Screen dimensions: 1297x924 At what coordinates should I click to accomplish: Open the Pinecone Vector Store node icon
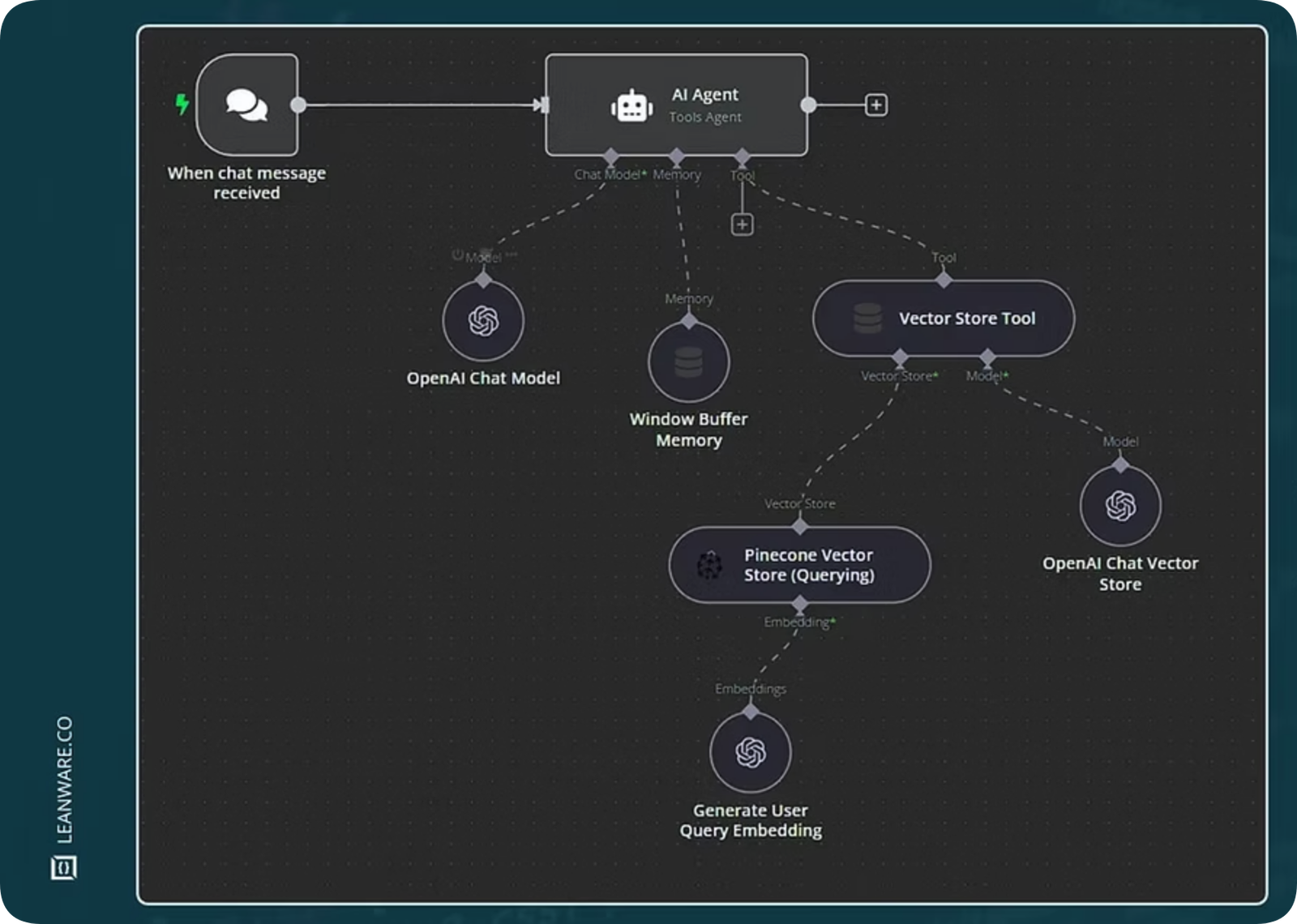709,565
